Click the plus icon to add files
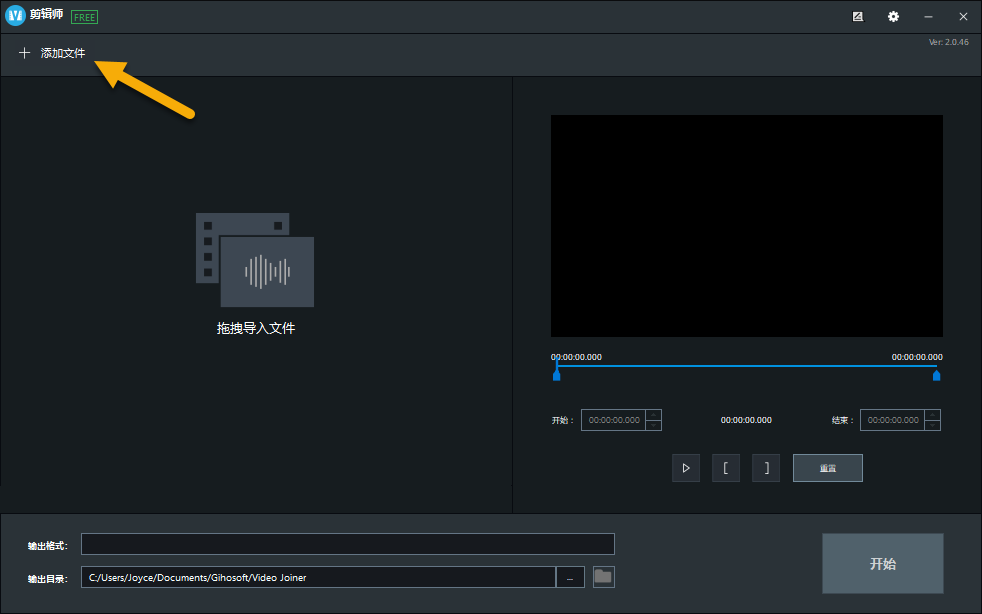Viewport: 982px width, 614px height. pos(24,53)
